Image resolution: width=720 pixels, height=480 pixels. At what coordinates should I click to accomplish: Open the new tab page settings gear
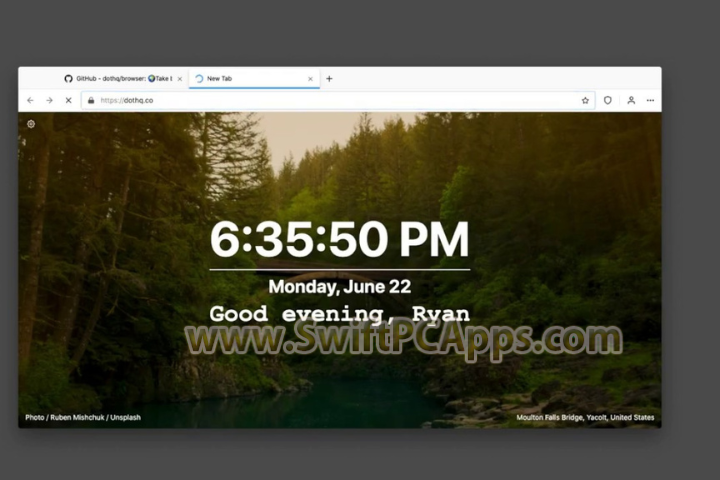[x=31, y=124]
